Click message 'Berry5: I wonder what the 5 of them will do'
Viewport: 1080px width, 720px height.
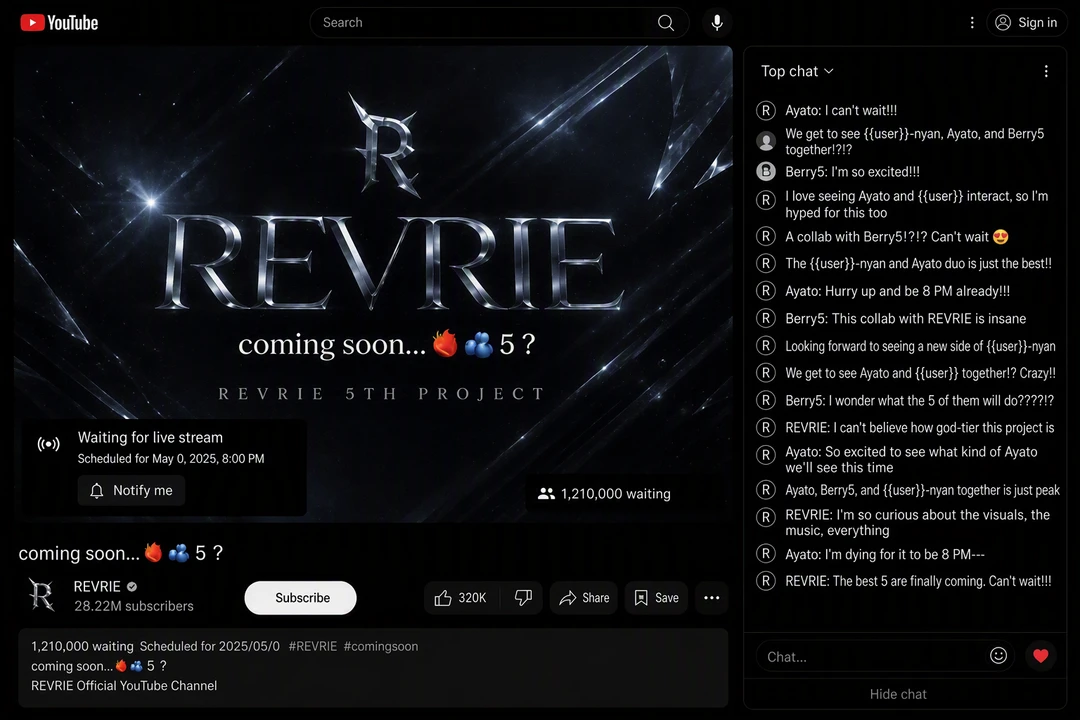point(919,400)
